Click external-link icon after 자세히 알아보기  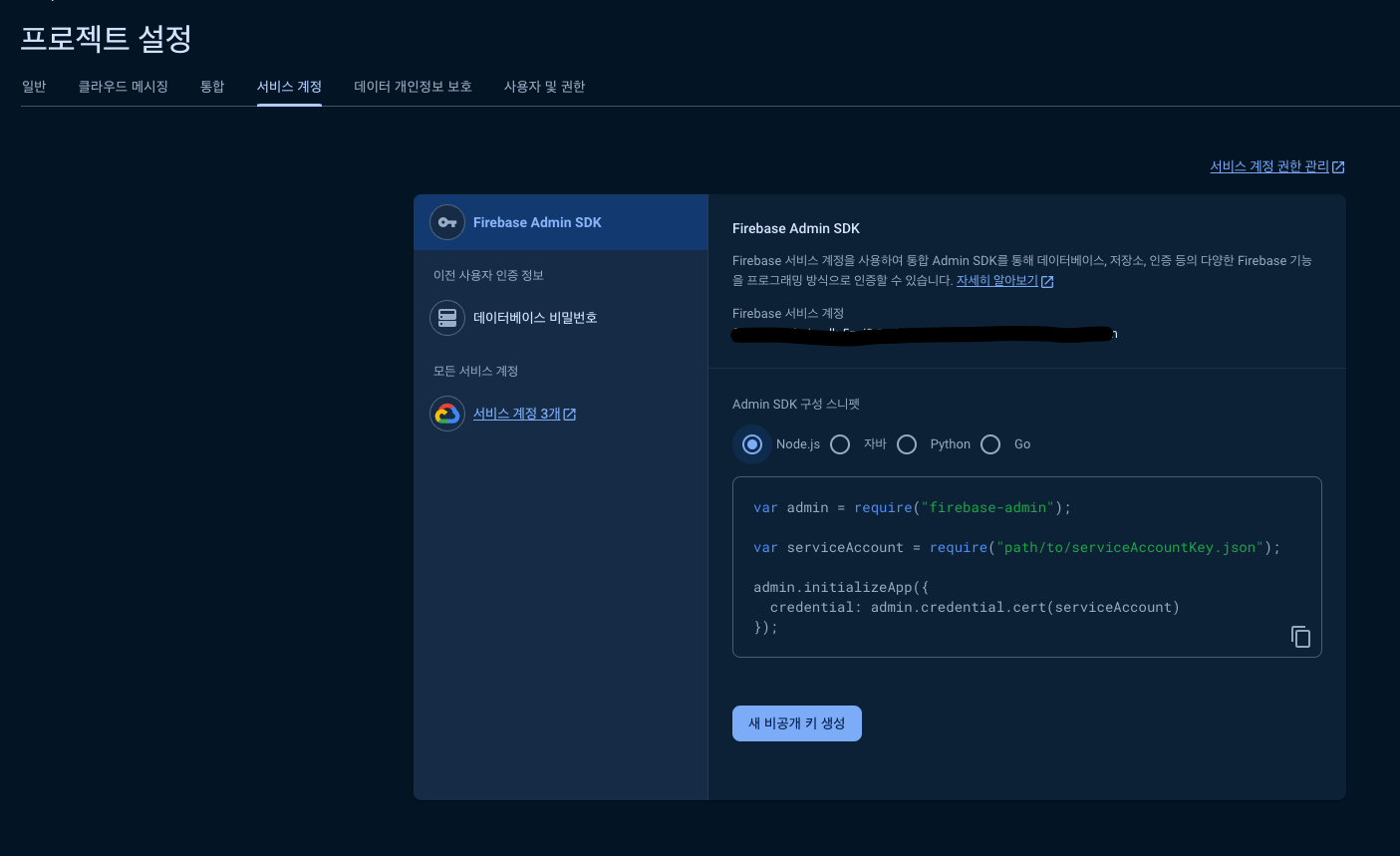pyautogui.click(x=1047, y=282)
